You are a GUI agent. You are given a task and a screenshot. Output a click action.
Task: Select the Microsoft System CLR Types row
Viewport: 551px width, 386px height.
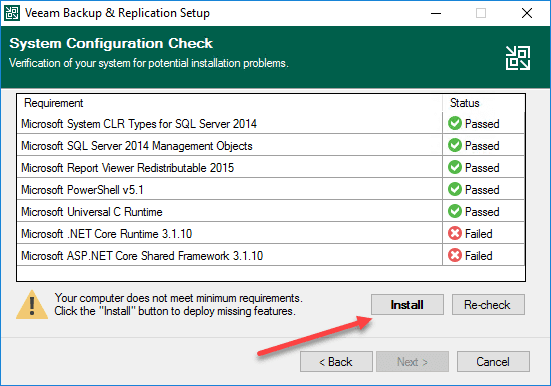click(271, 123)
